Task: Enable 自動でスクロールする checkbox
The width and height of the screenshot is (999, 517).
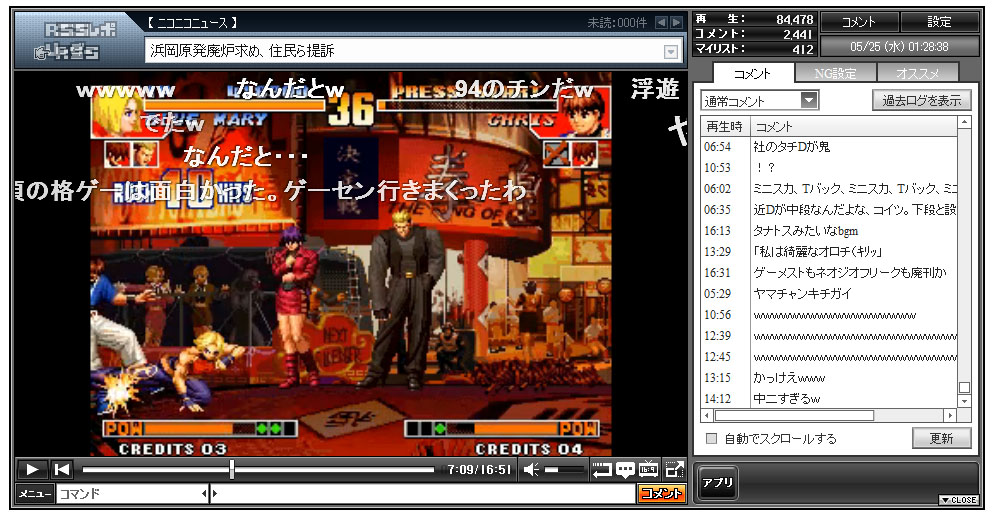Action: [x=711, y=439]
